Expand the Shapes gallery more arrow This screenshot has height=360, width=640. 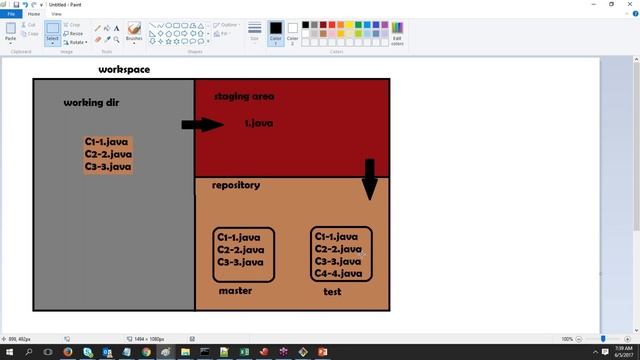[x=208, y=41]
